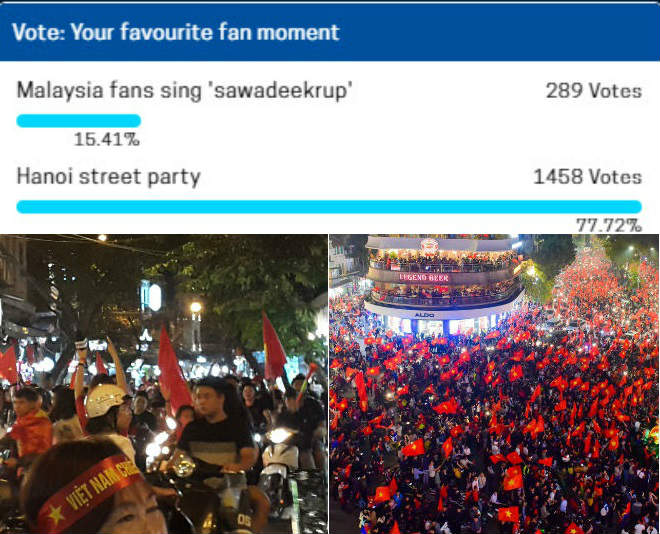Open the right aerial crowd photo
660x534 pixels.
[494, 384]
